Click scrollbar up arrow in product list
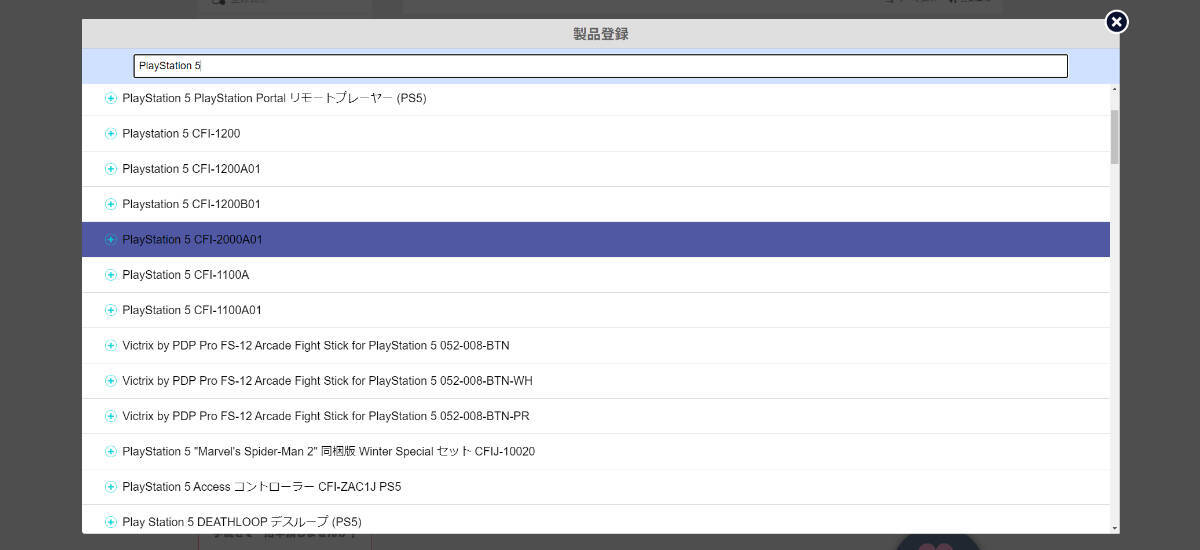1200x550 pixels. click(x=1114, y=91)
